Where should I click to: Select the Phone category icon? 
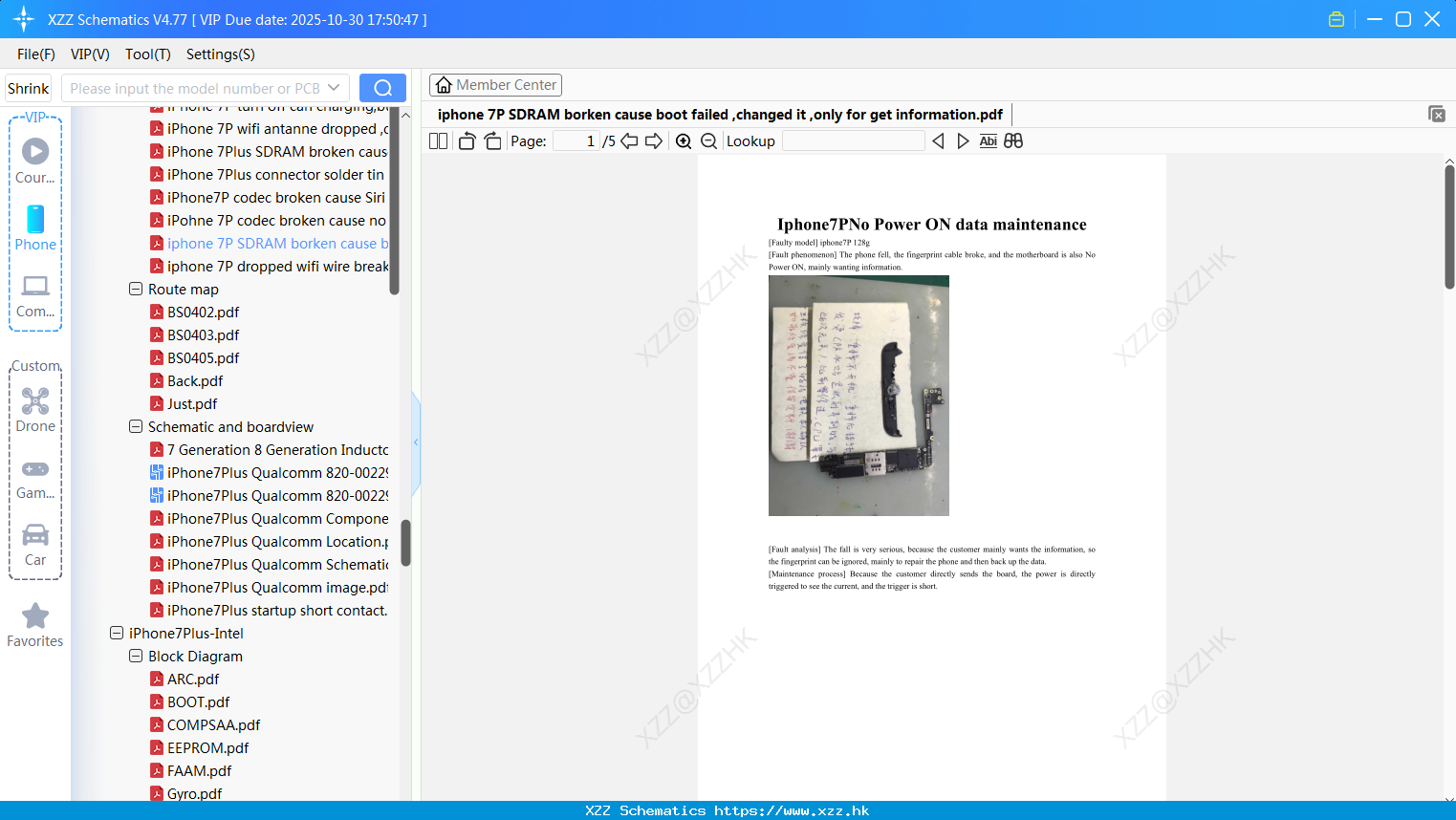click(35, 228)
